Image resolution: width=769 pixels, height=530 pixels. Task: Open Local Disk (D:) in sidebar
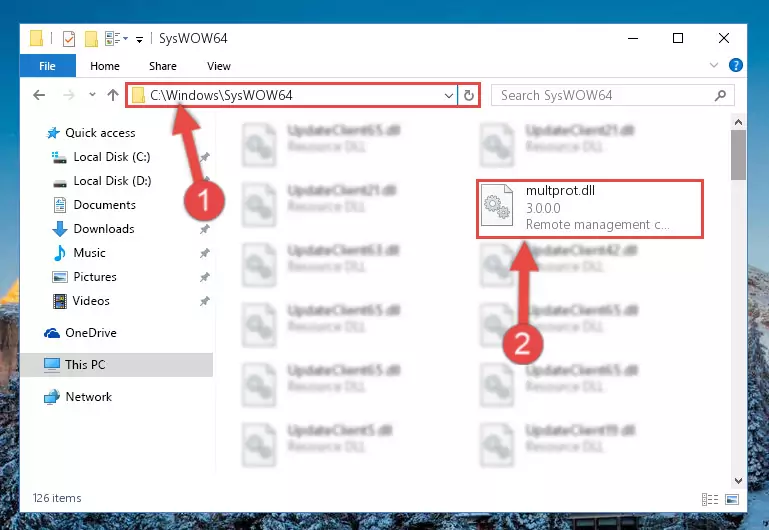[x=112, y=181]
